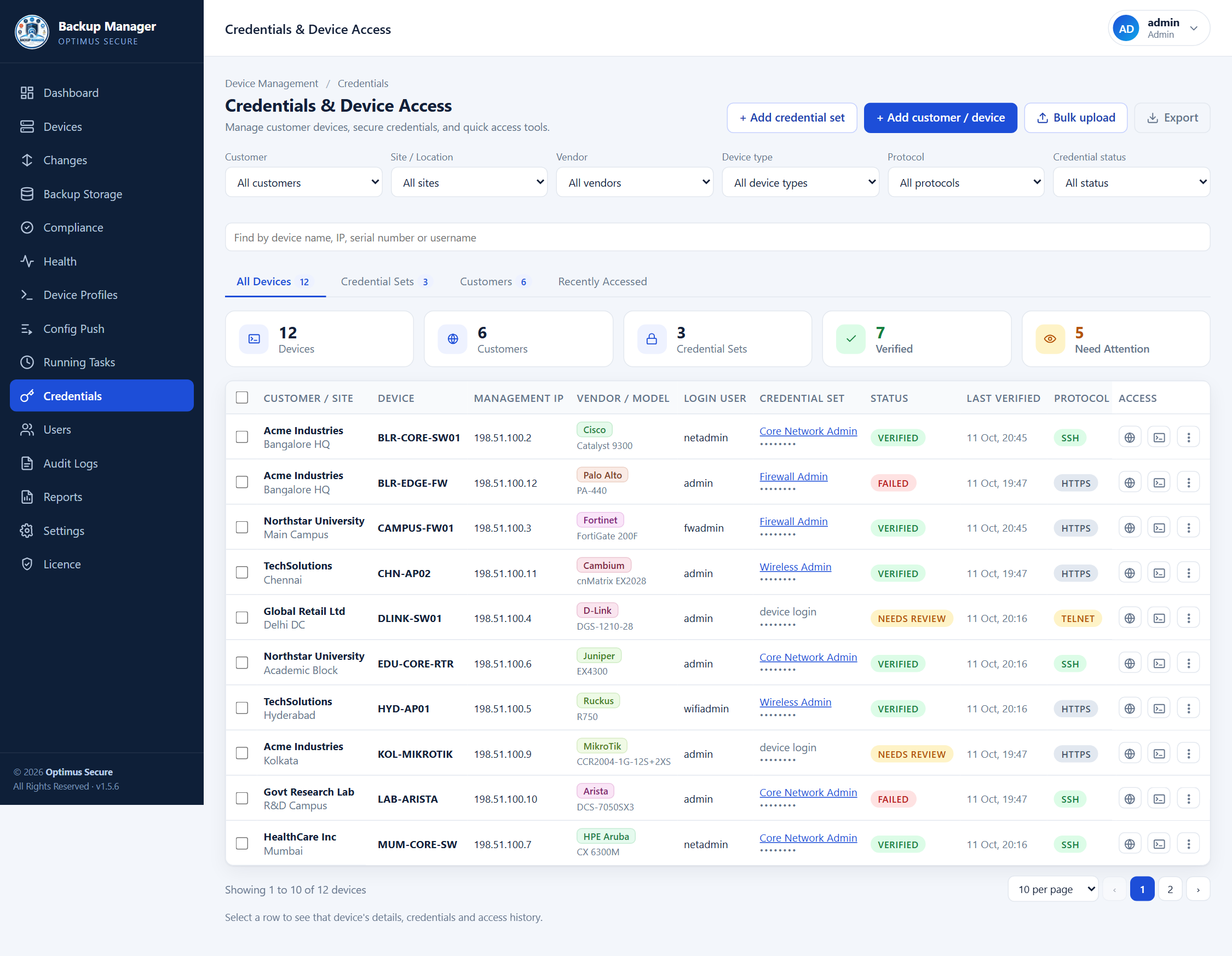The height and width of the screenshot is (956, 1232).
Task: Open Audit Logs in sidebar
Action: pos(101,463)
